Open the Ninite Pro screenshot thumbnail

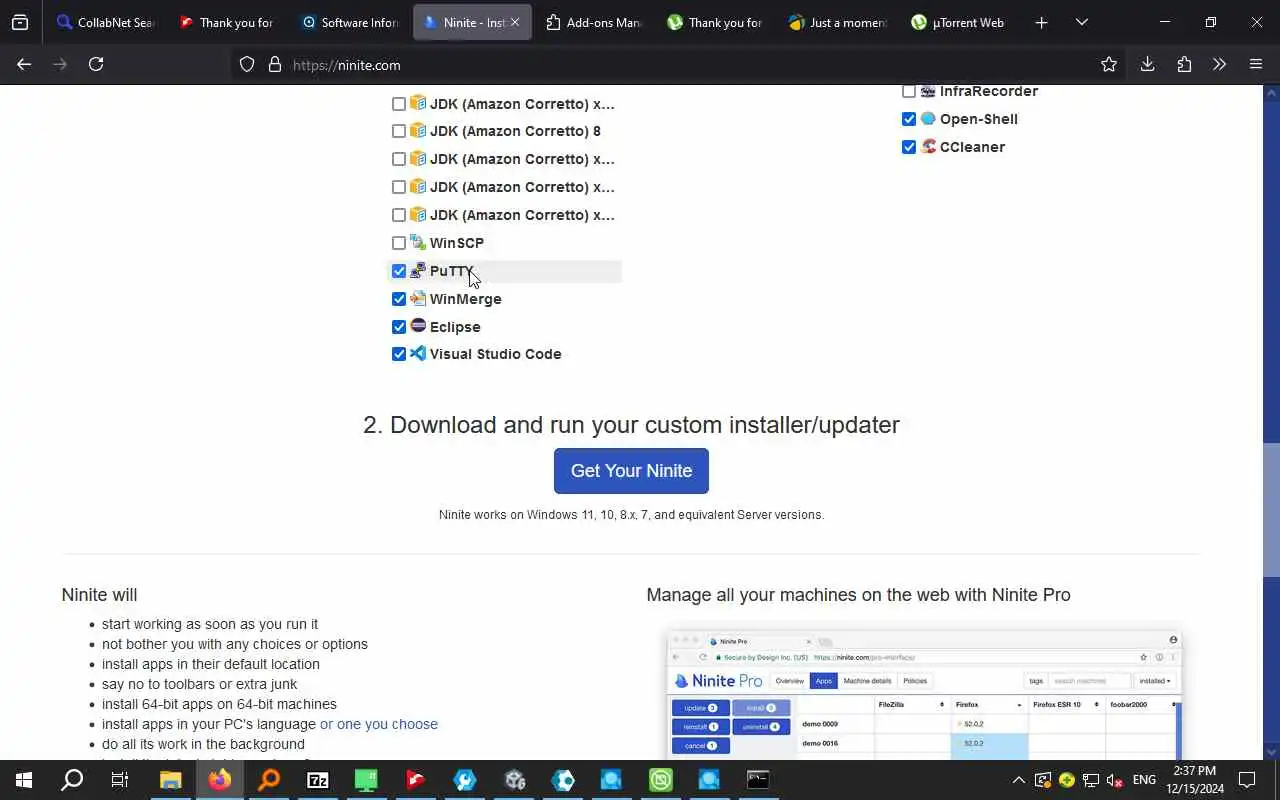click(924, 695)
